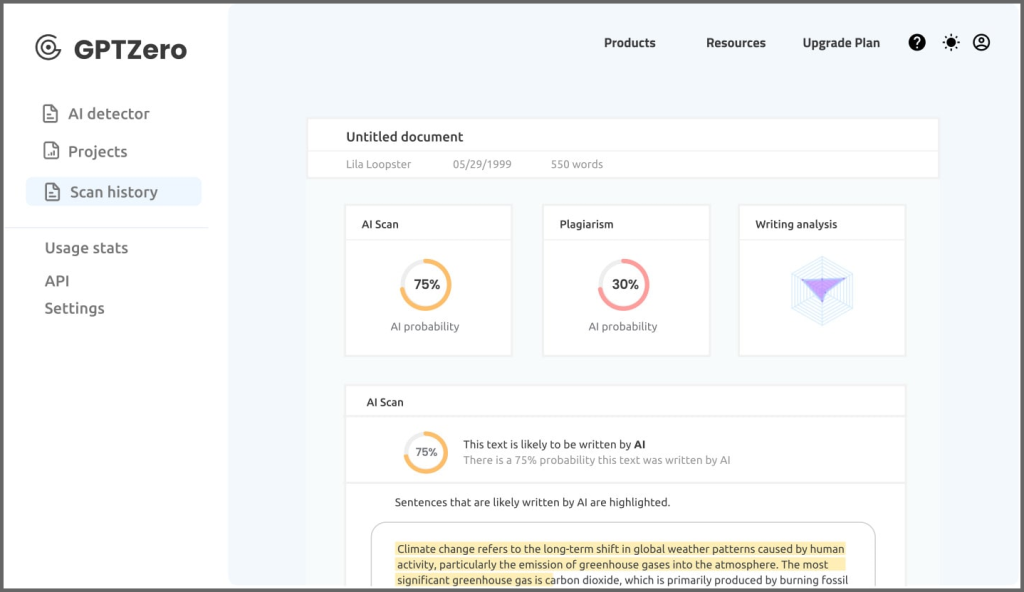Click the 550 words count

tap(577, 164)
